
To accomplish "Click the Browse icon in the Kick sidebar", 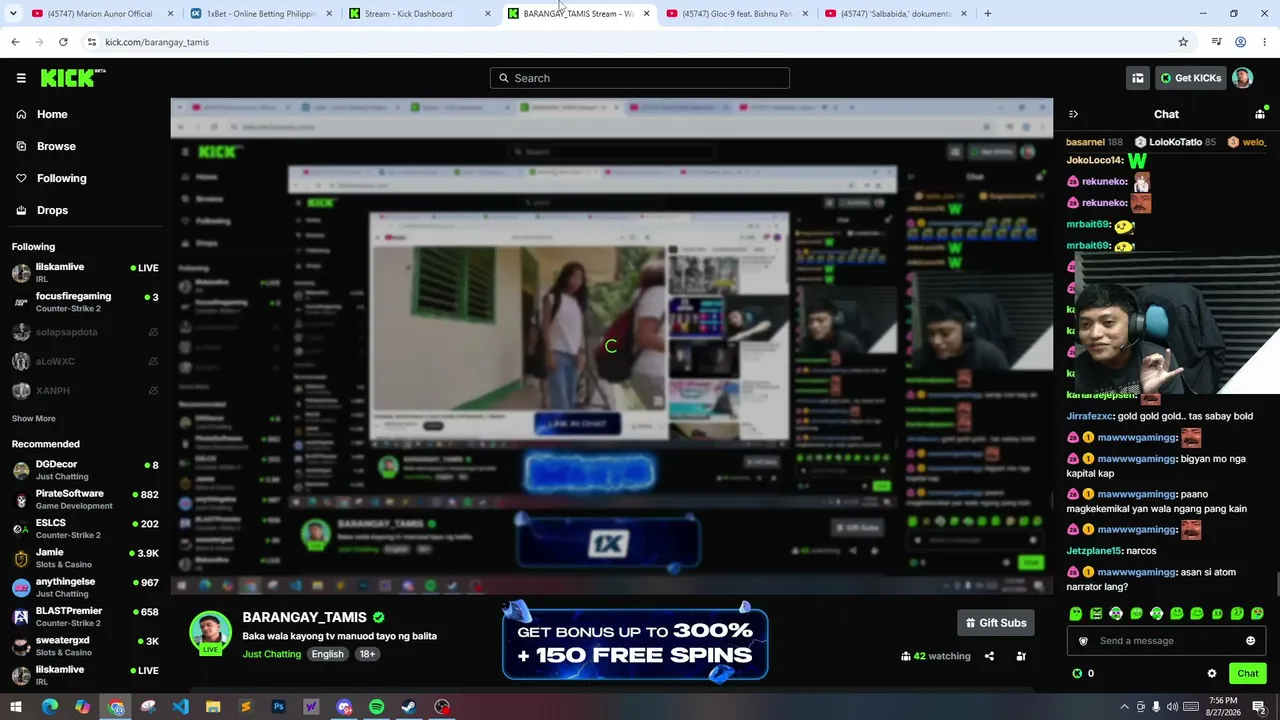I will click(21, 146).
